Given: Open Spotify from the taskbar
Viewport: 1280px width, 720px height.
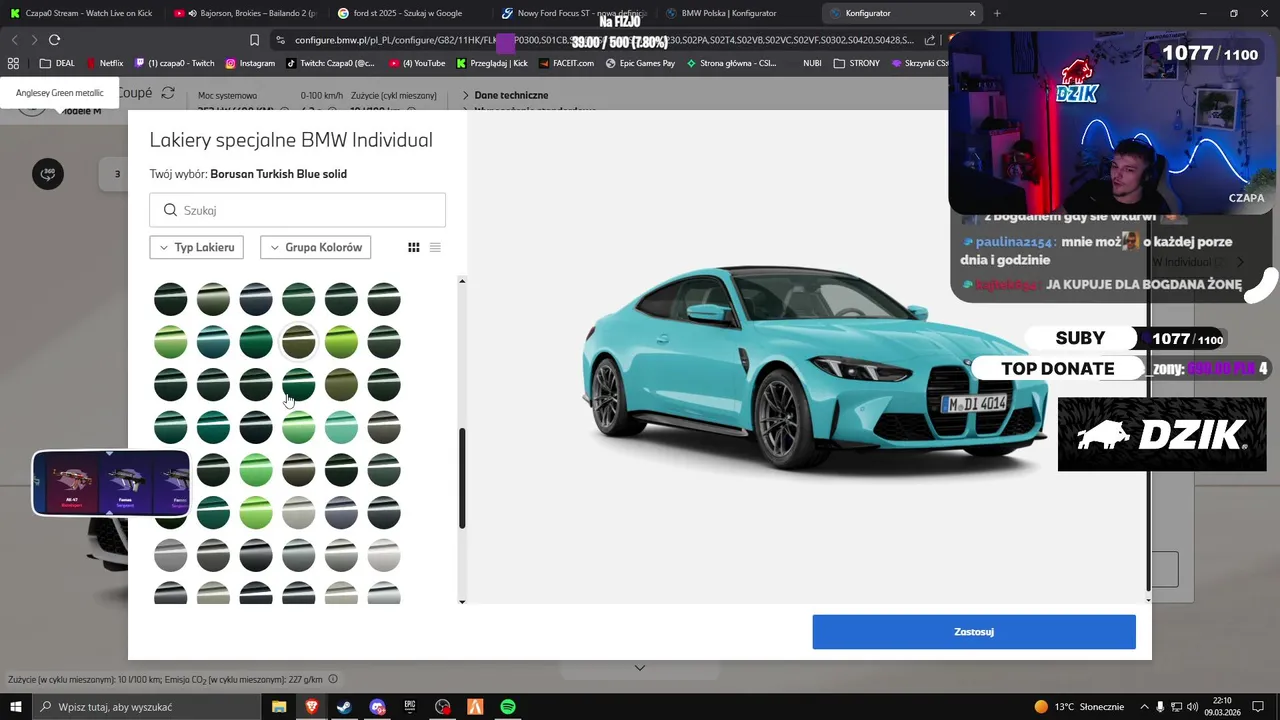Looking at the screenshot, I should tap(508, 707).
